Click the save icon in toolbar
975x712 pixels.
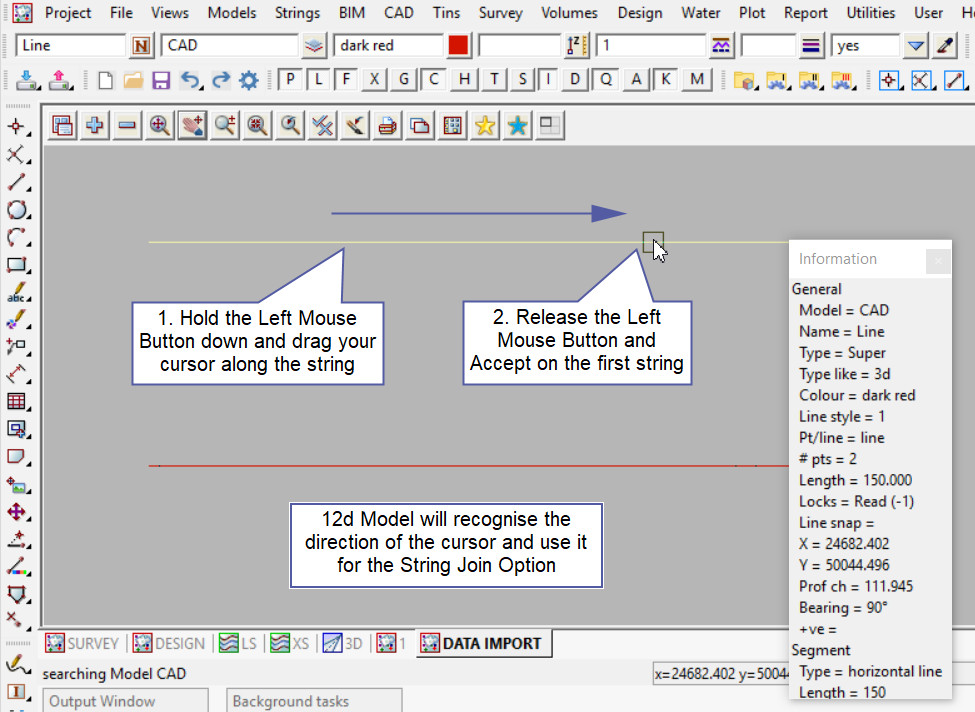pos(161,80)
